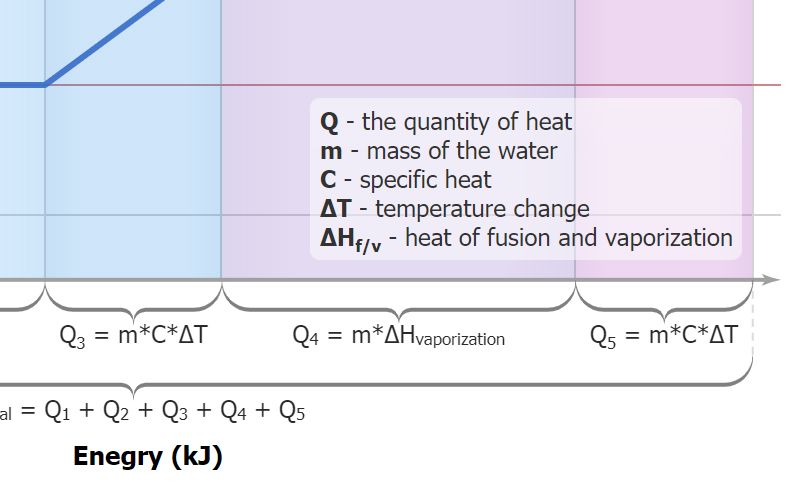Click the curly brace above the Q₅ formula
This screenshot has height=494, width=800.
pyautogui.click(x=664, y=303)
